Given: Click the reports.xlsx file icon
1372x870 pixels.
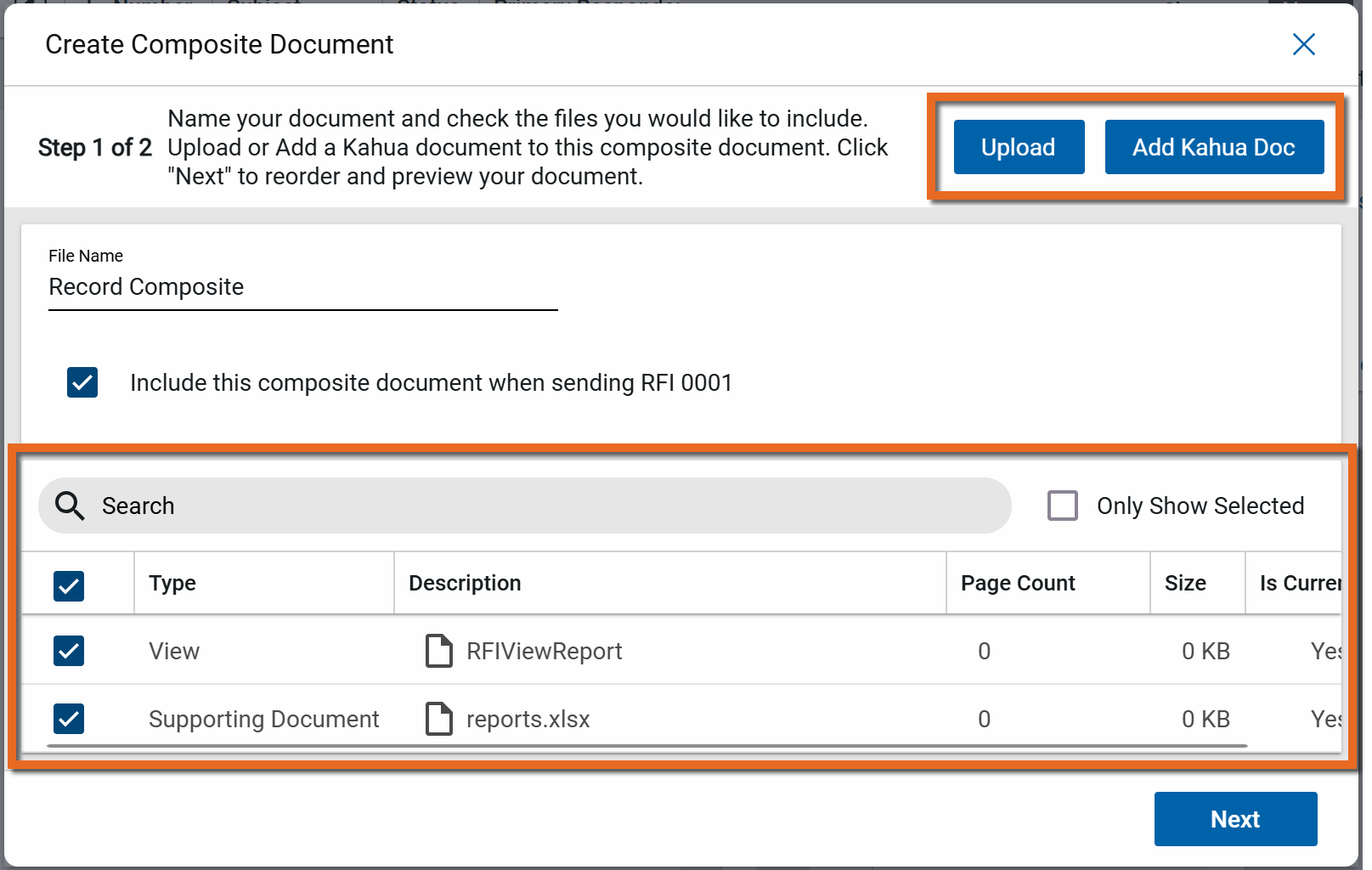Looking at the screenshot, I should 438,720.
